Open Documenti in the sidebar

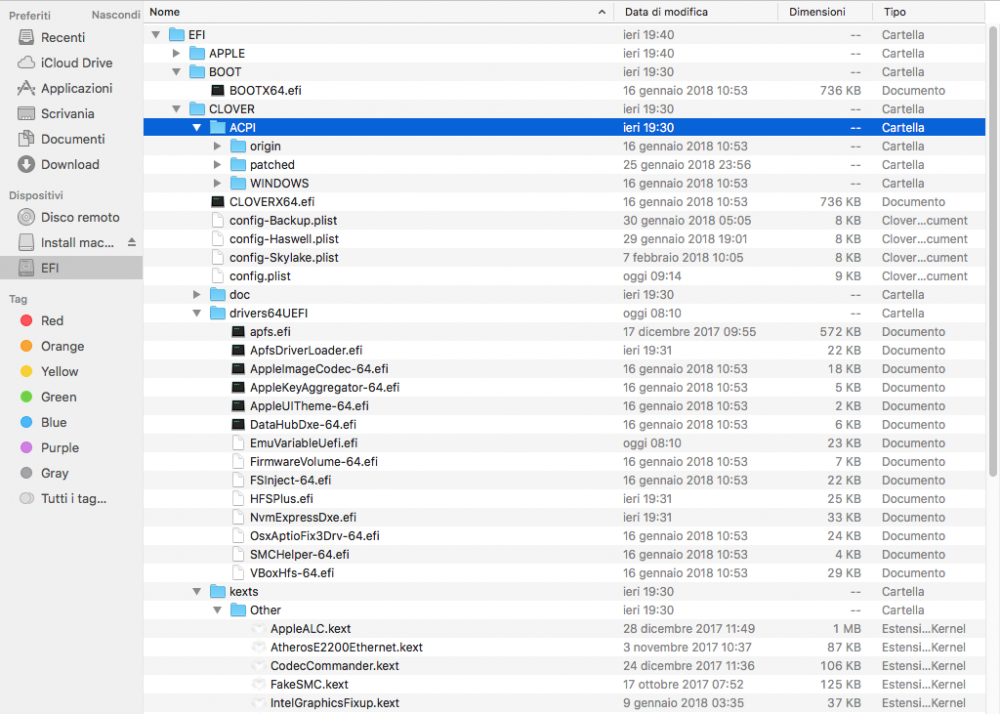[x=61, y=140]
